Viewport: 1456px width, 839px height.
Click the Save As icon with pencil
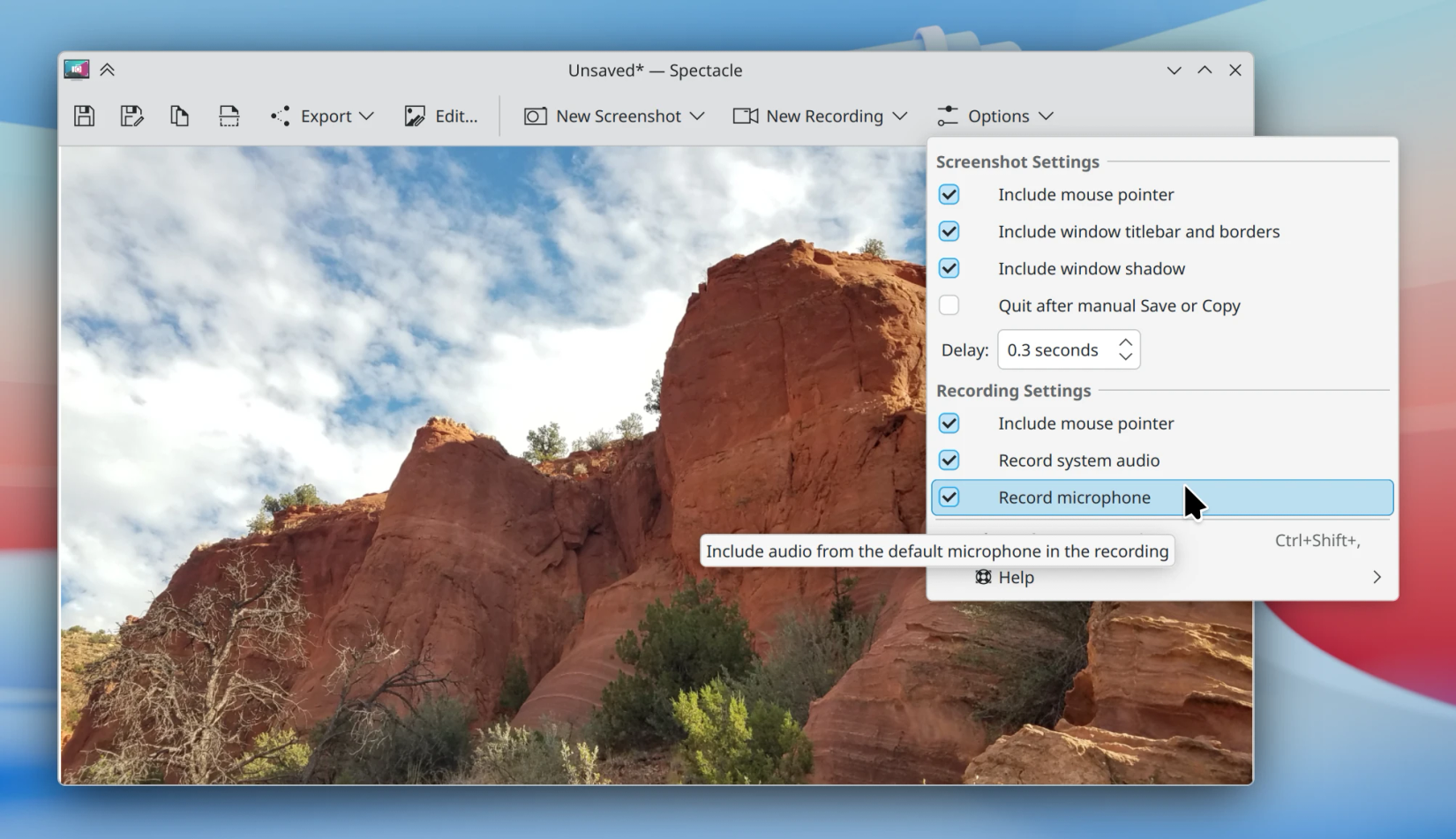pyautogui.click(x=131, y=116)
